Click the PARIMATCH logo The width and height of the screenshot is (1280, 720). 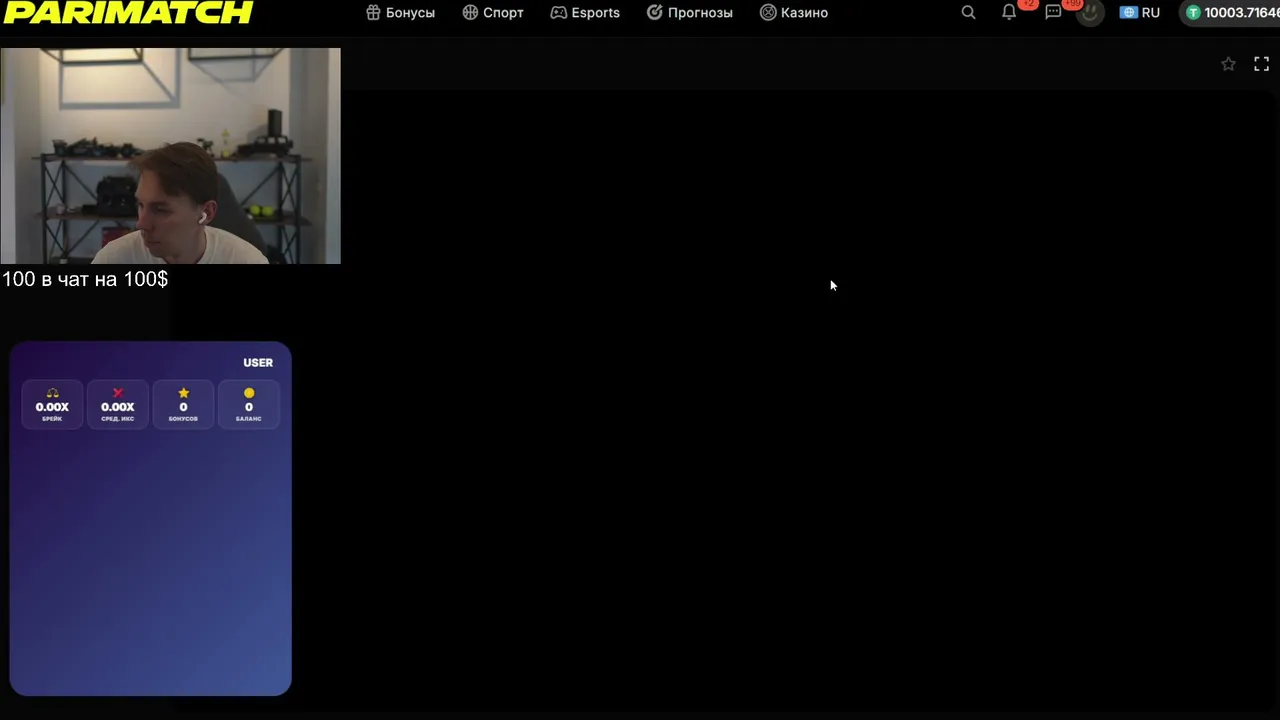pyautogui.click(x=128, y=12)
